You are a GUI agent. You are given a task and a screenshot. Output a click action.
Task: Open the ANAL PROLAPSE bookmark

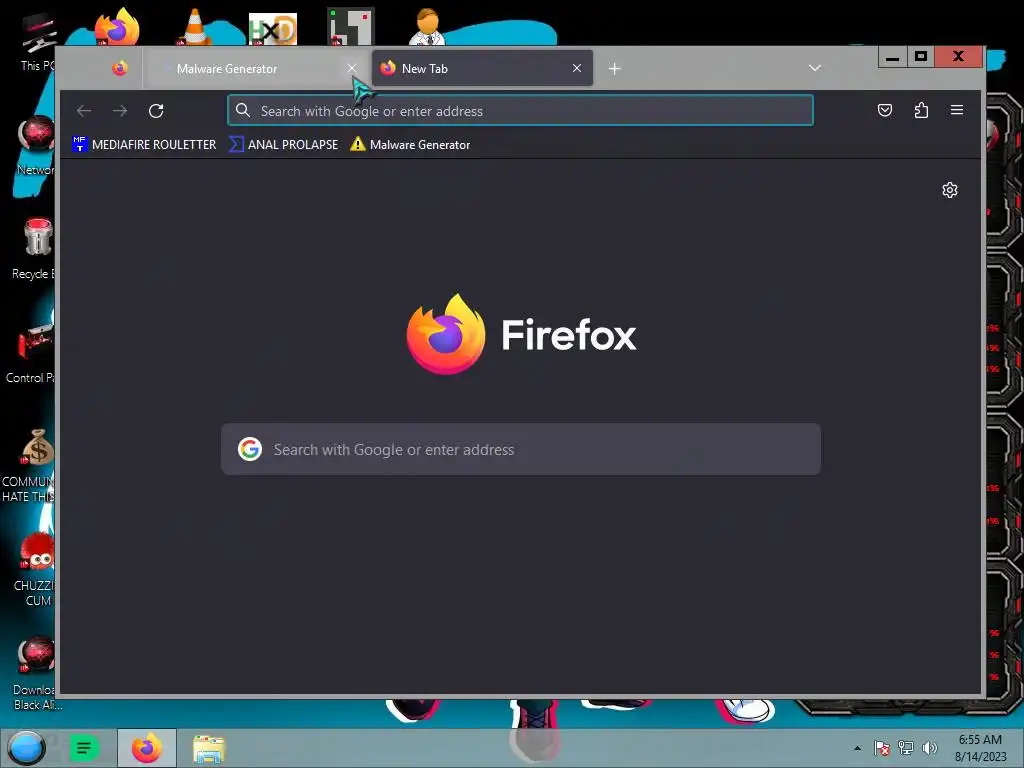pyautogui.click(x=283, y=144)
